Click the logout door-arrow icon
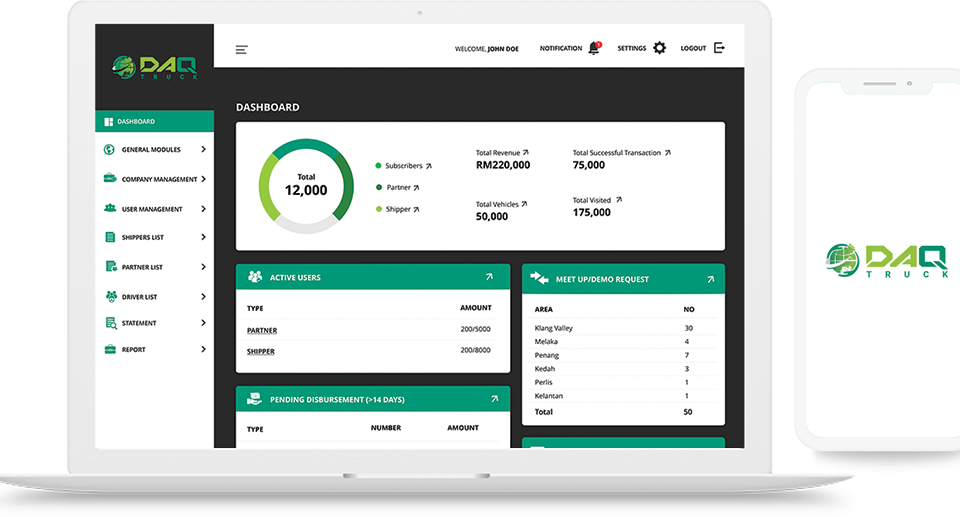Screen dimensions: 960x517 pyautogui.click(x=719, y=48)
